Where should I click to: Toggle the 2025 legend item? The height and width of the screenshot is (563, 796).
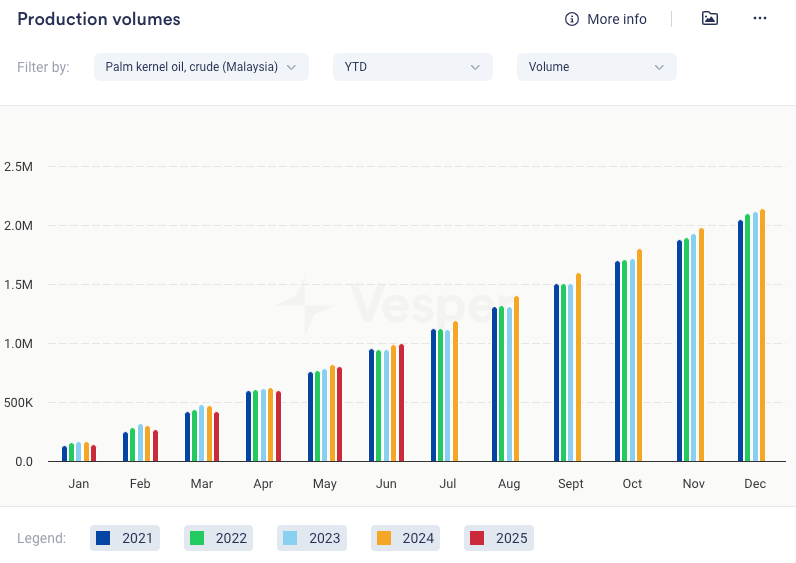pyautogui.click(x=498, y=538)
